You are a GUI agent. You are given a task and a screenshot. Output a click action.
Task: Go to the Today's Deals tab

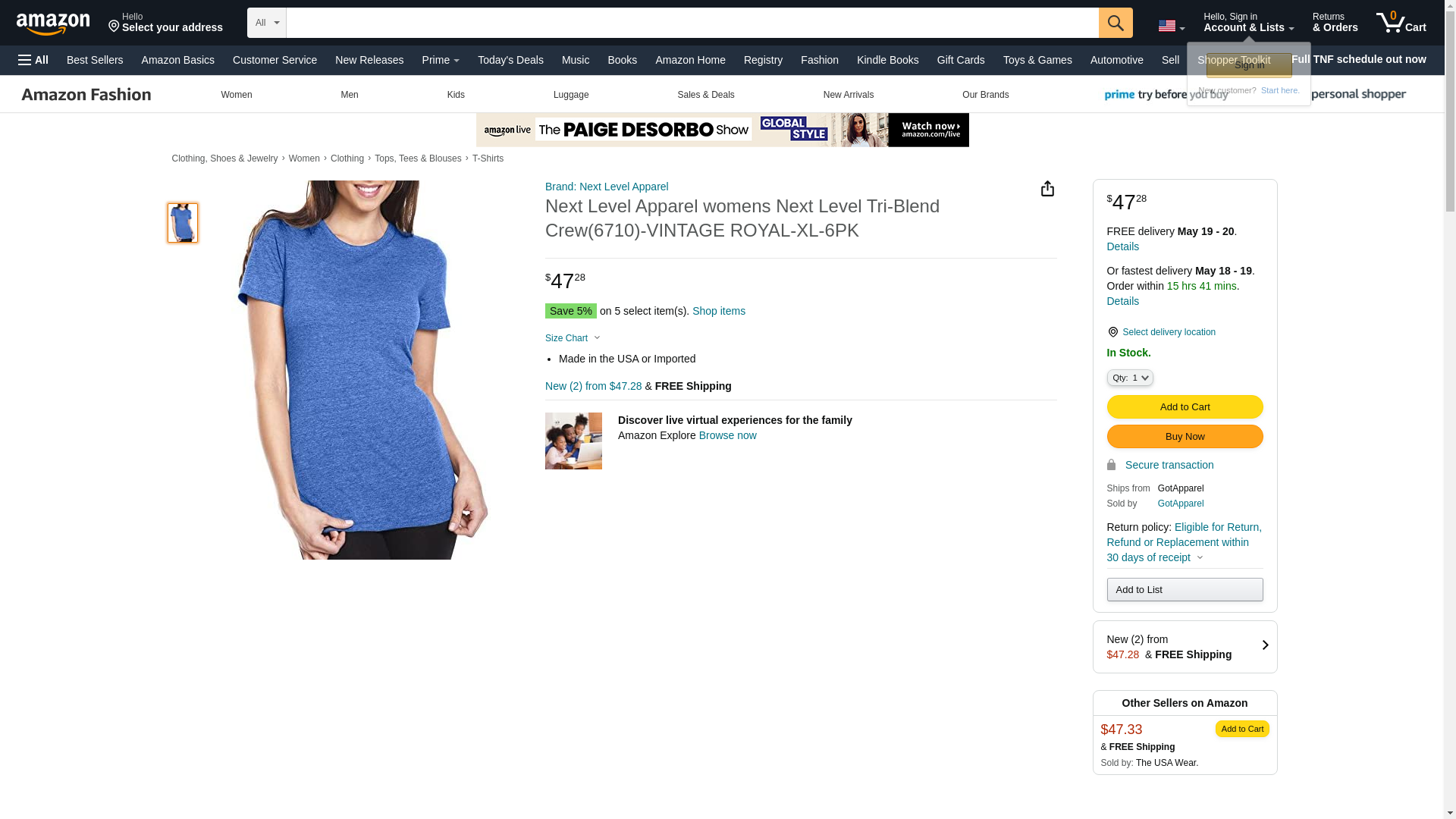(510, 60)
